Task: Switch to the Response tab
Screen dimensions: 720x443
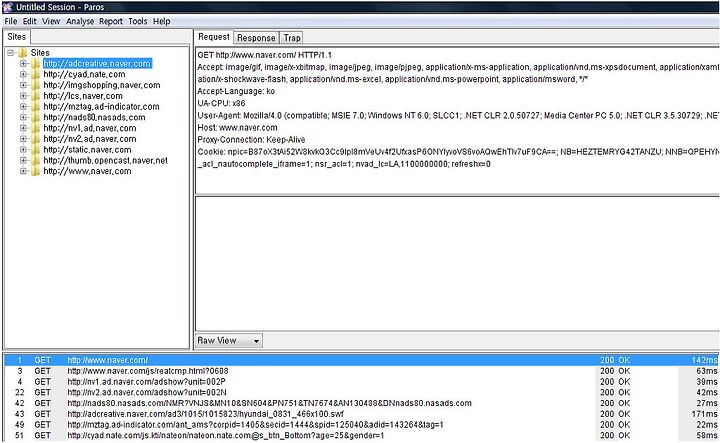Action: [256, 38]
